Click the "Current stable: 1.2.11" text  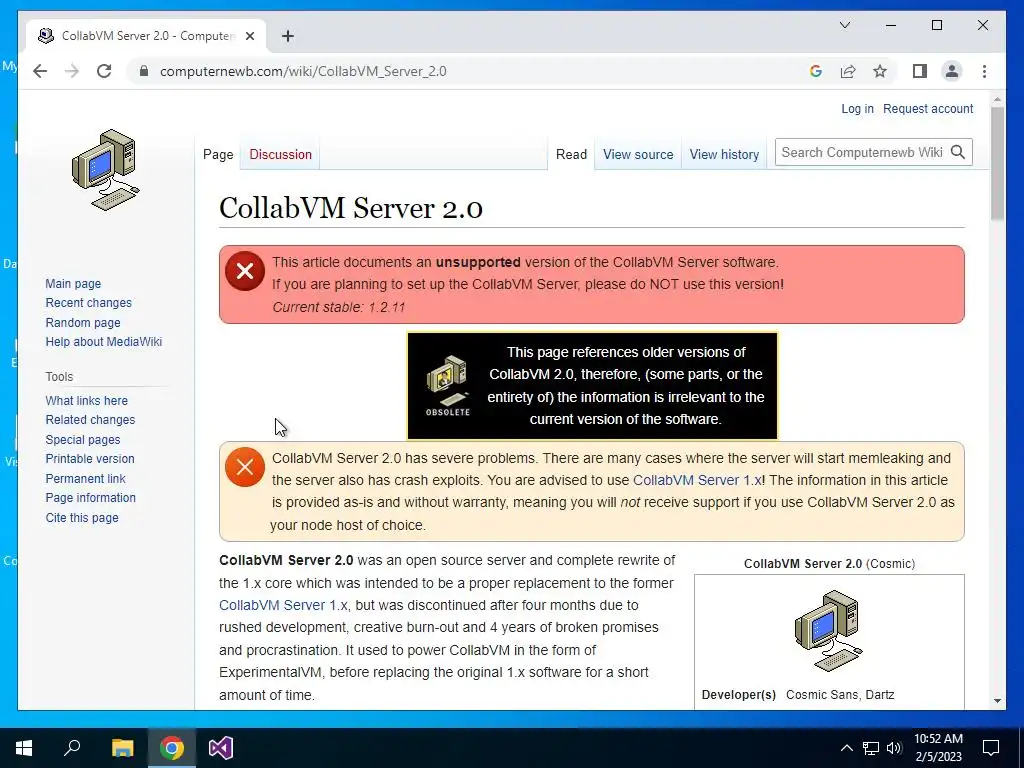[338, 307]
